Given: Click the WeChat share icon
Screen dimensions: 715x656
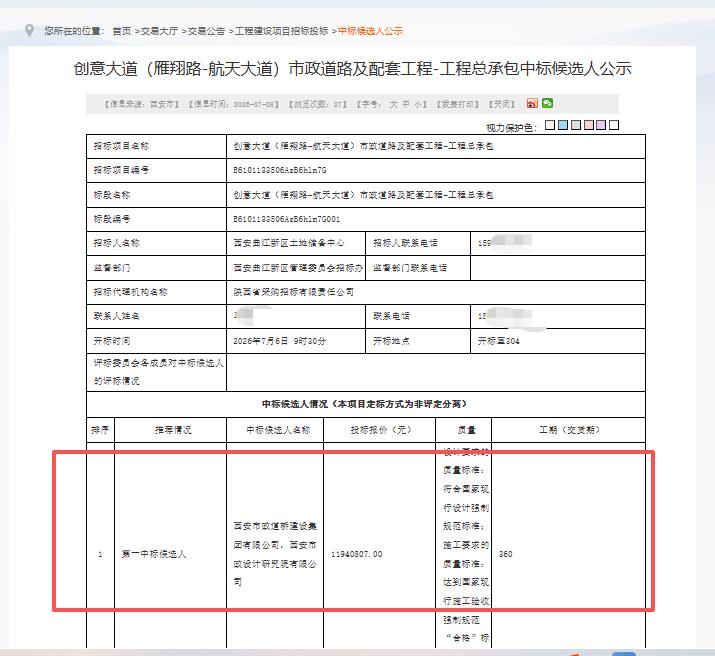Looking at the screenshot, I should (547, 103).
